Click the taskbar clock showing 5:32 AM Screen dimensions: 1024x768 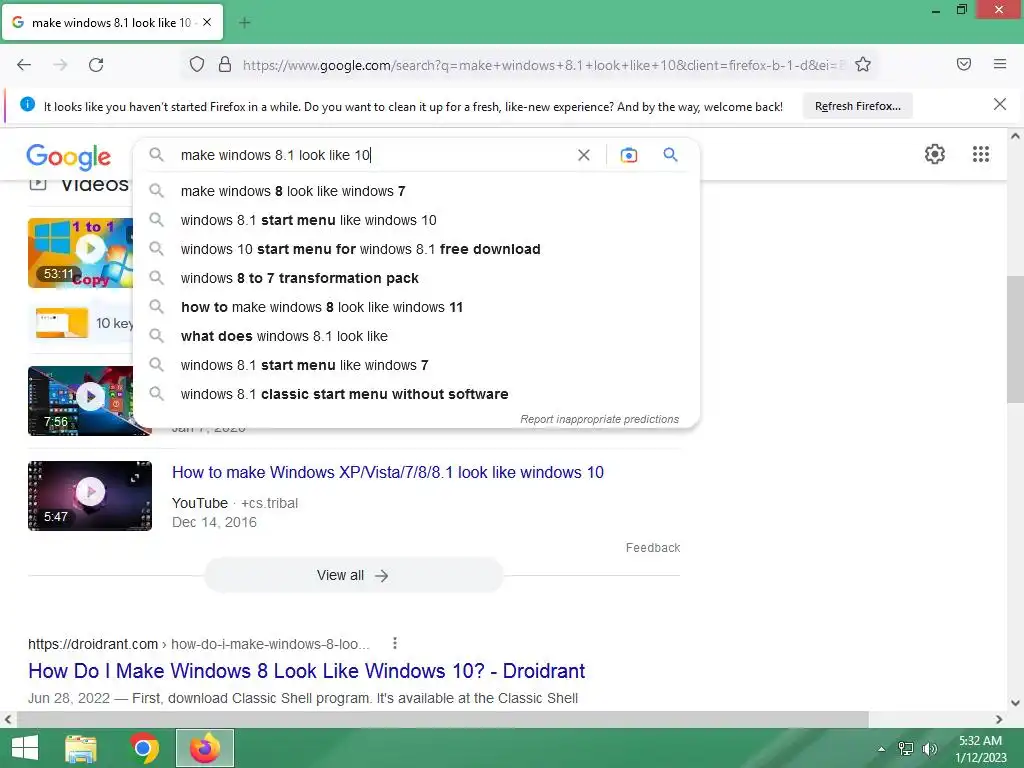click(x=980, y=748)
